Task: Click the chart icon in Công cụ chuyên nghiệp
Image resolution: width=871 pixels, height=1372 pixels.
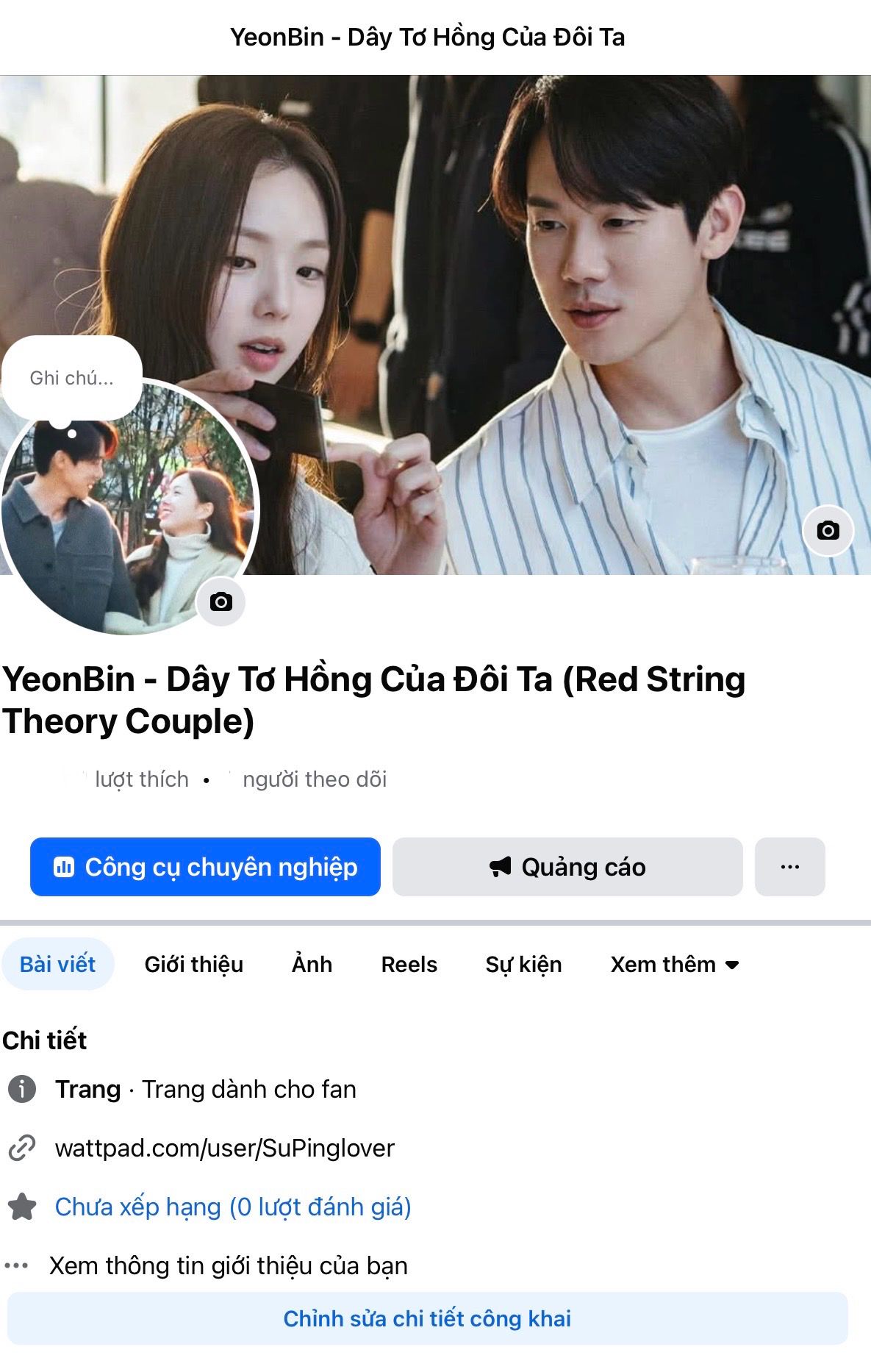Action: click(64, 867)
